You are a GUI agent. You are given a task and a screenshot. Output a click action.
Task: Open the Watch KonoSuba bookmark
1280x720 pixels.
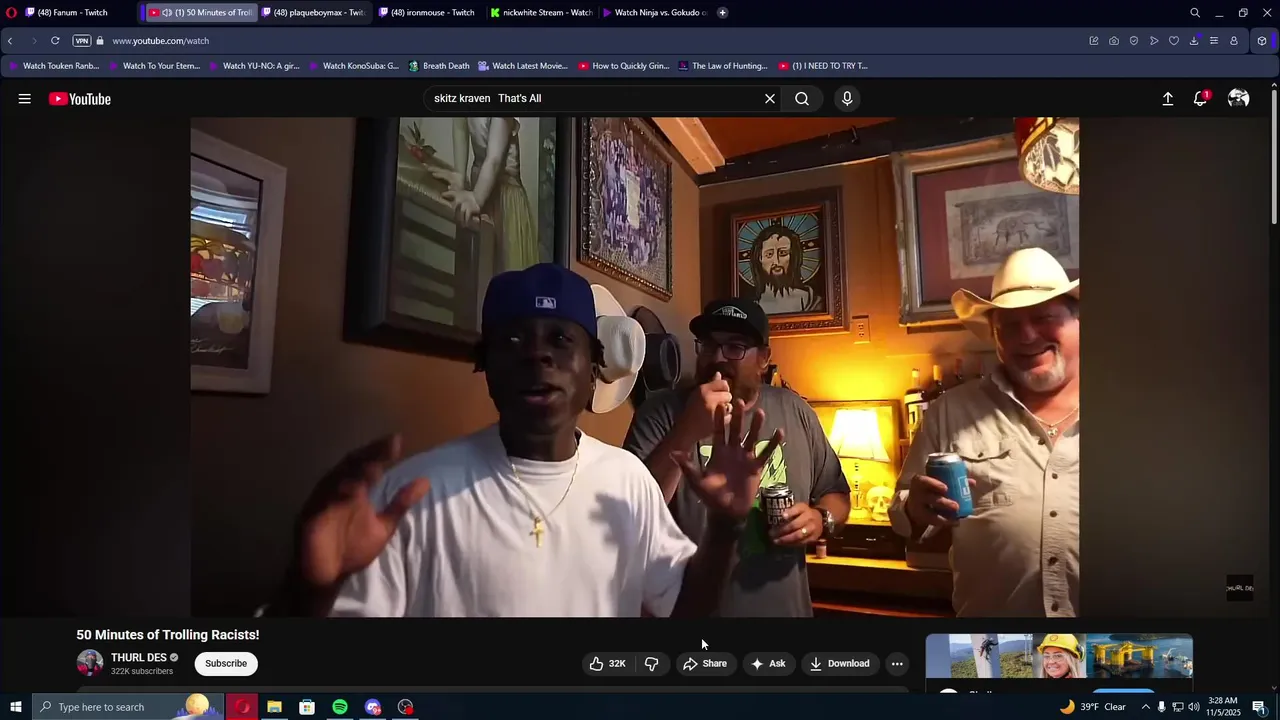tap(354, 66)
